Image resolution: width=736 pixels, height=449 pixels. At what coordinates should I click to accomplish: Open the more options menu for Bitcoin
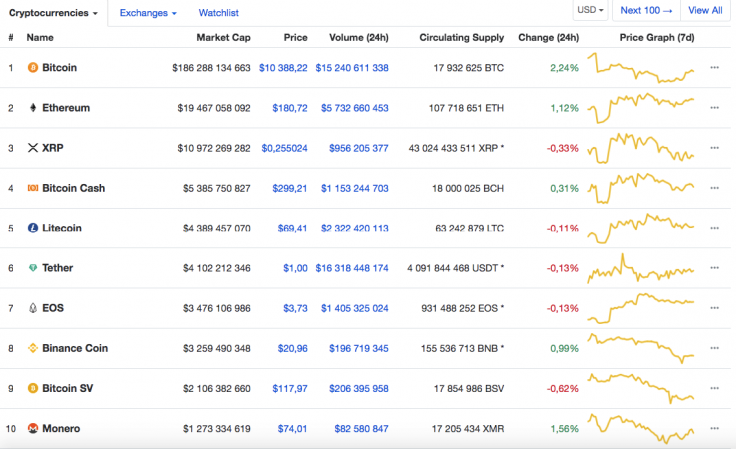714,68
